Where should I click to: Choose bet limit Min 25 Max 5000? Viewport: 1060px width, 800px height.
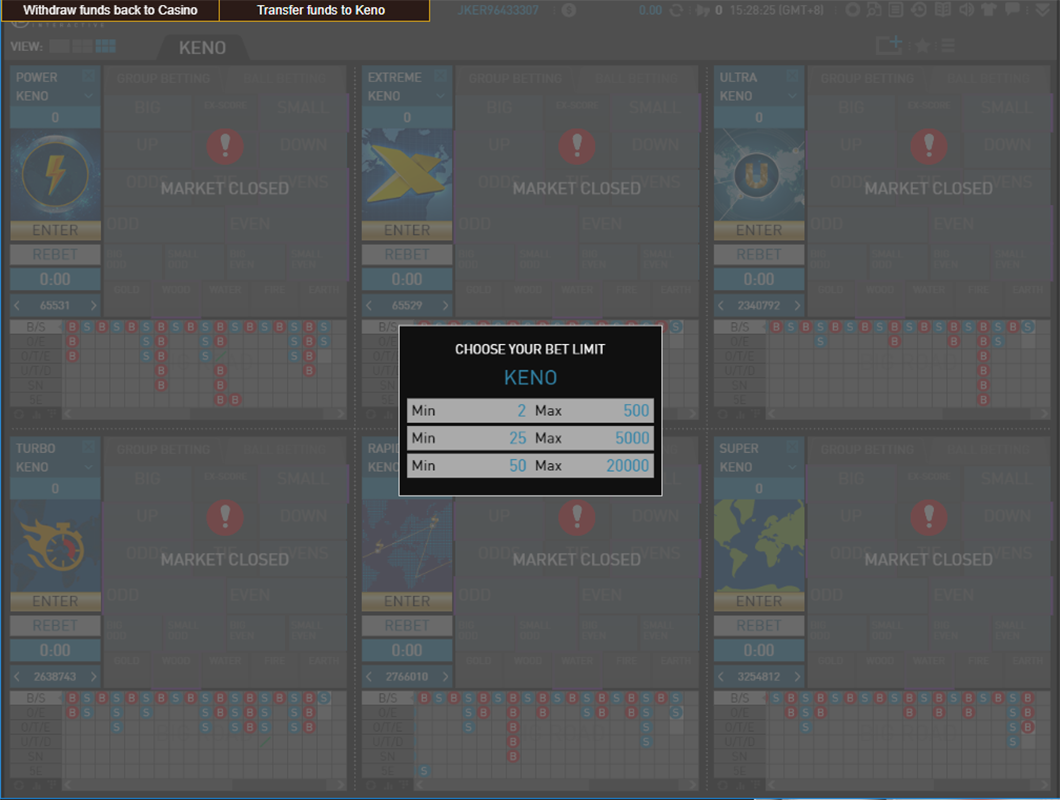530,438
